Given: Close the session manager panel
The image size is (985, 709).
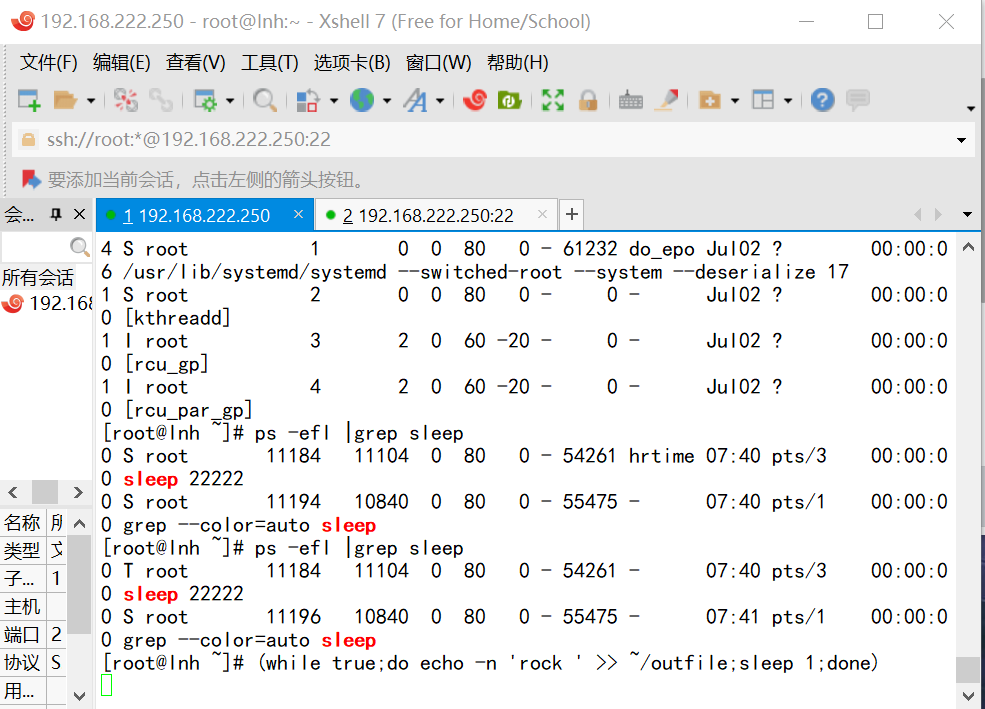Looking at the screenshot, I should (x=80, y=215).
